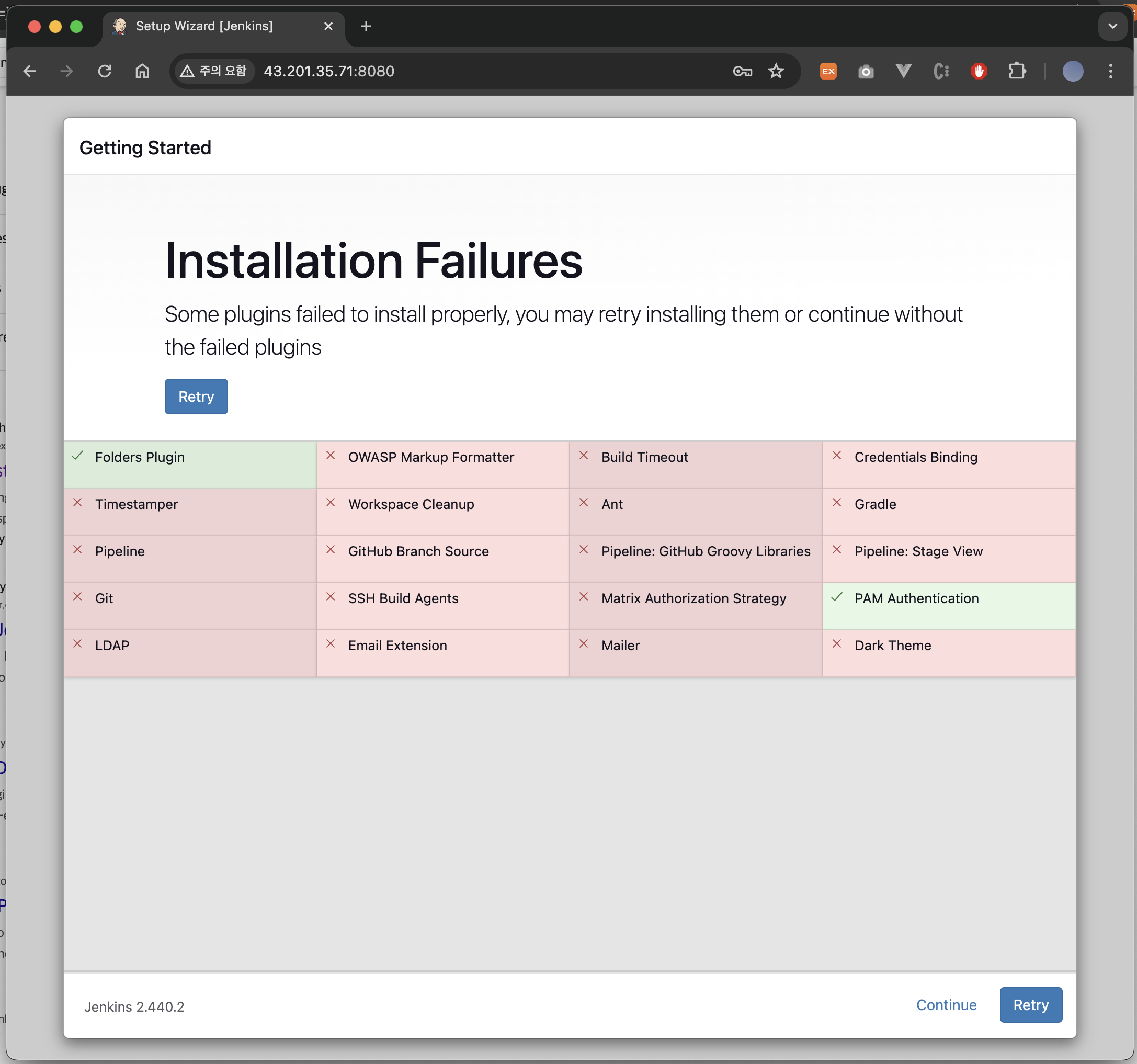Click the camera screenshot extension icon
Viewport: 1137px width, 1064px height.
click(866, 71)
